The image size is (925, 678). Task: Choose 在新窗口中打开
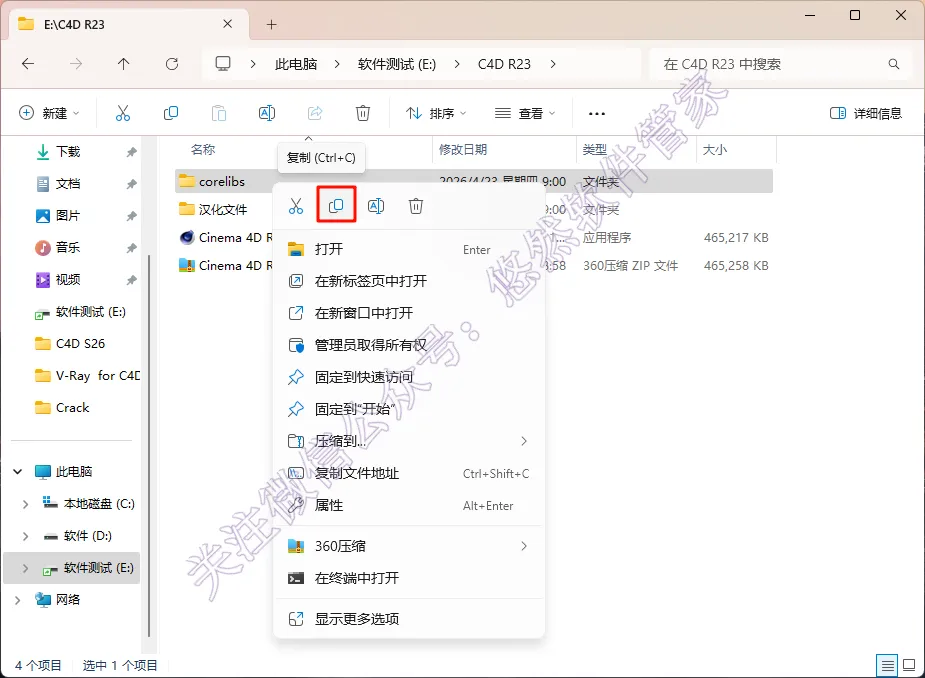click(409, 313)
